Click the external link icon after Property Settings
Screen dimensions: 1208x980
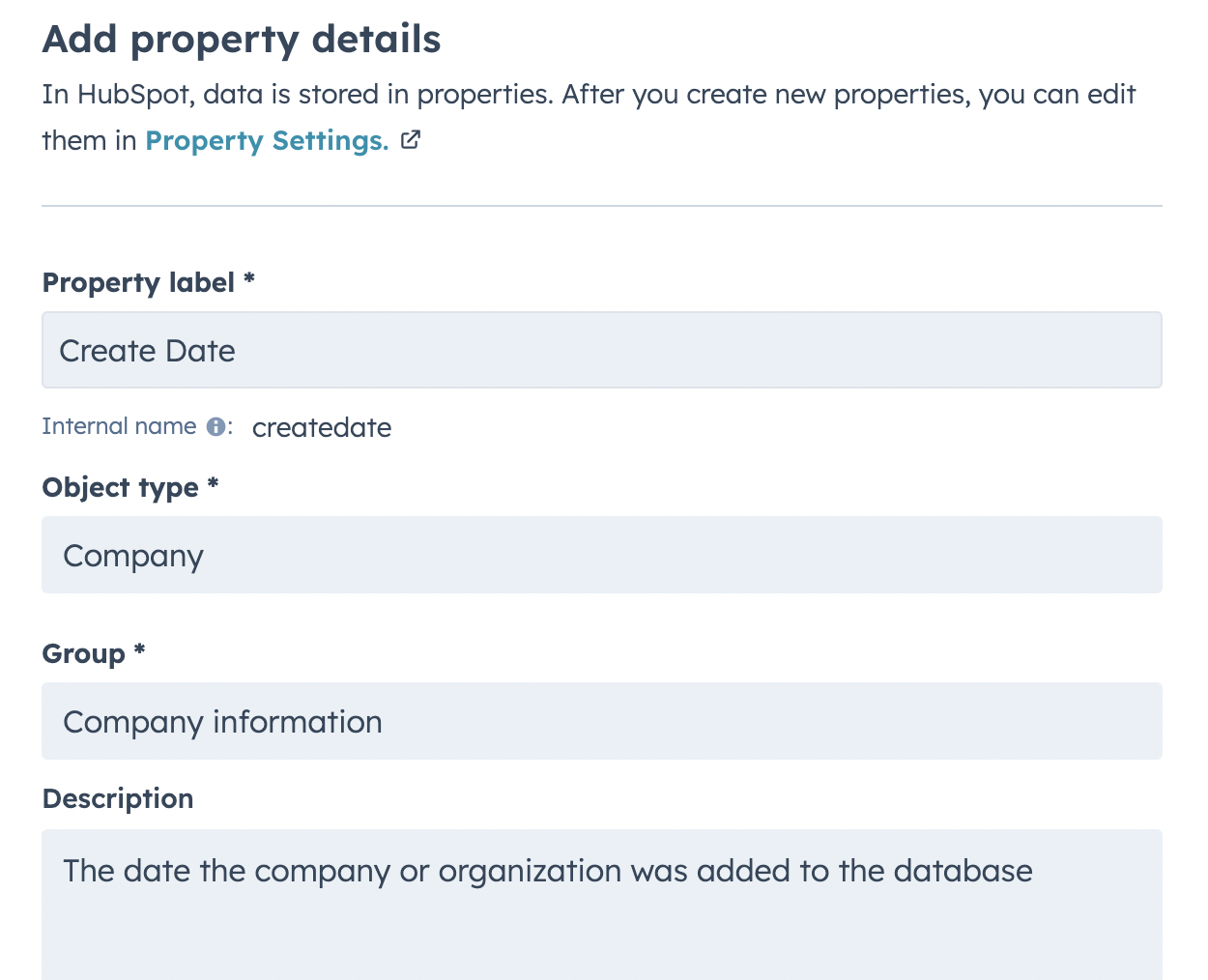pos(411,140)
